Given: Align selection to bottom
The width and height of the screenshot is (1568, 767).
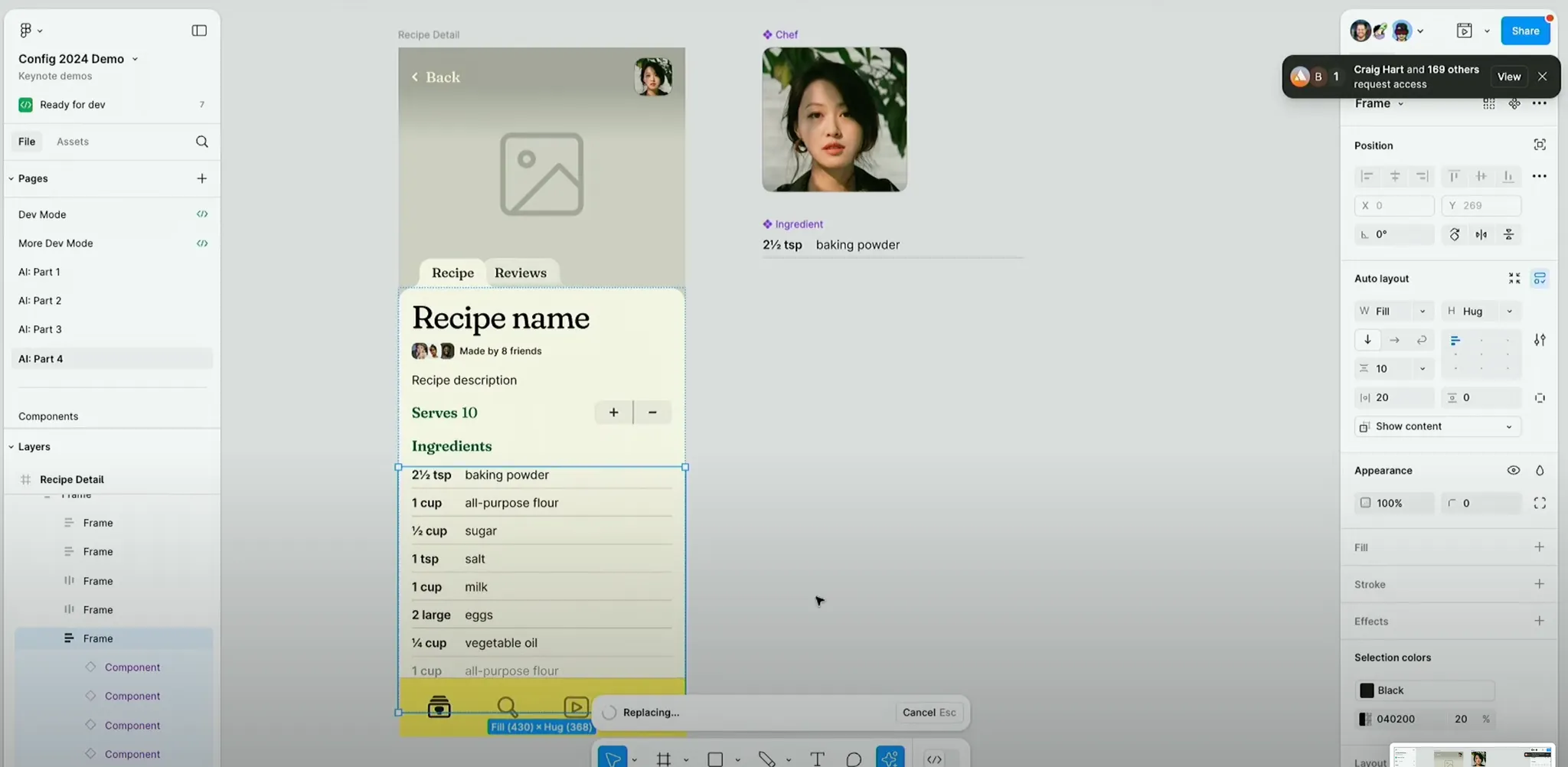Looking at the screenshot, I should point(1508,177).
